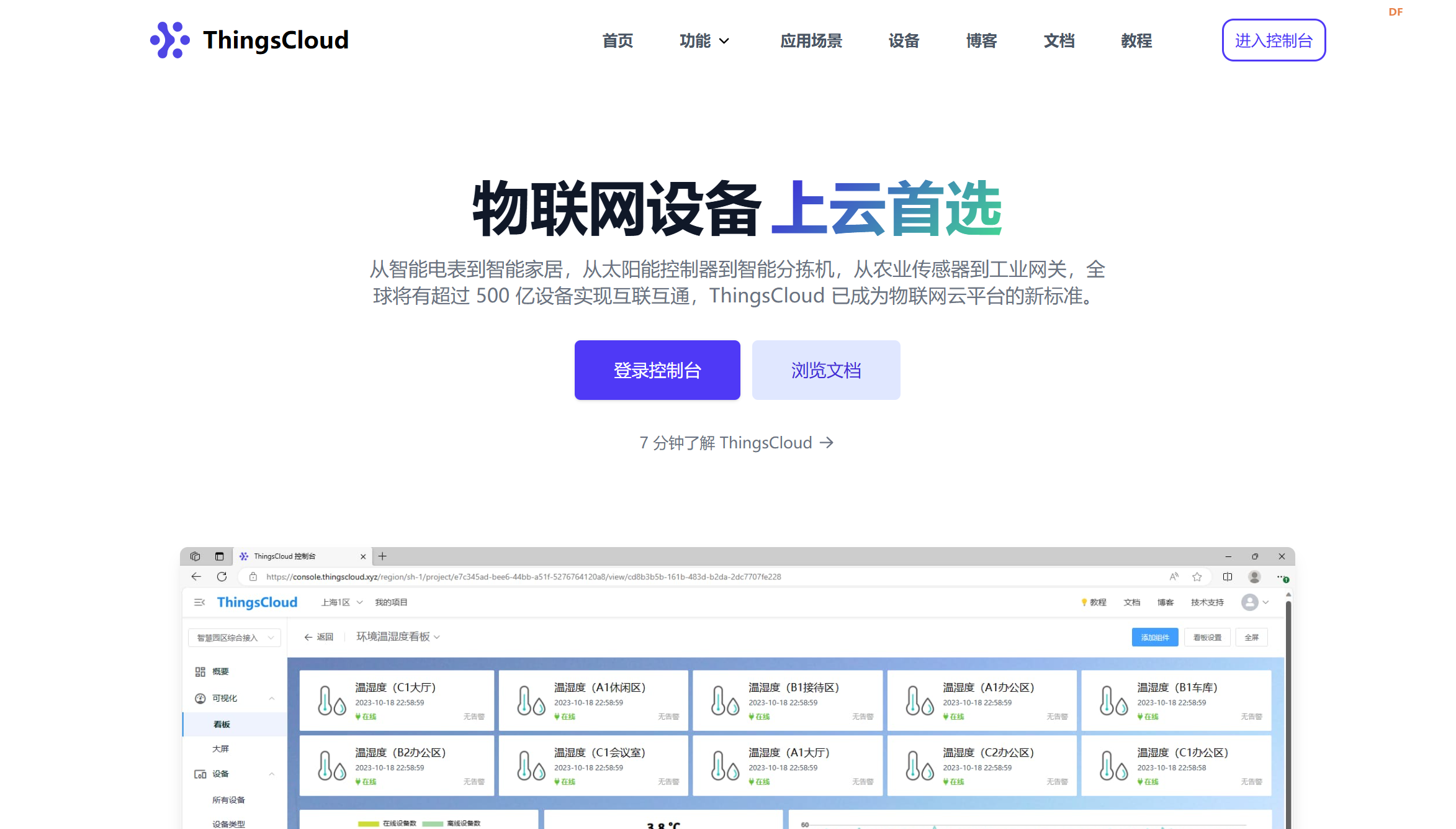The image size is (1456, 829).
Task: Close the ThingsCloud 控制台 browser tab
Action: (363, 556)
